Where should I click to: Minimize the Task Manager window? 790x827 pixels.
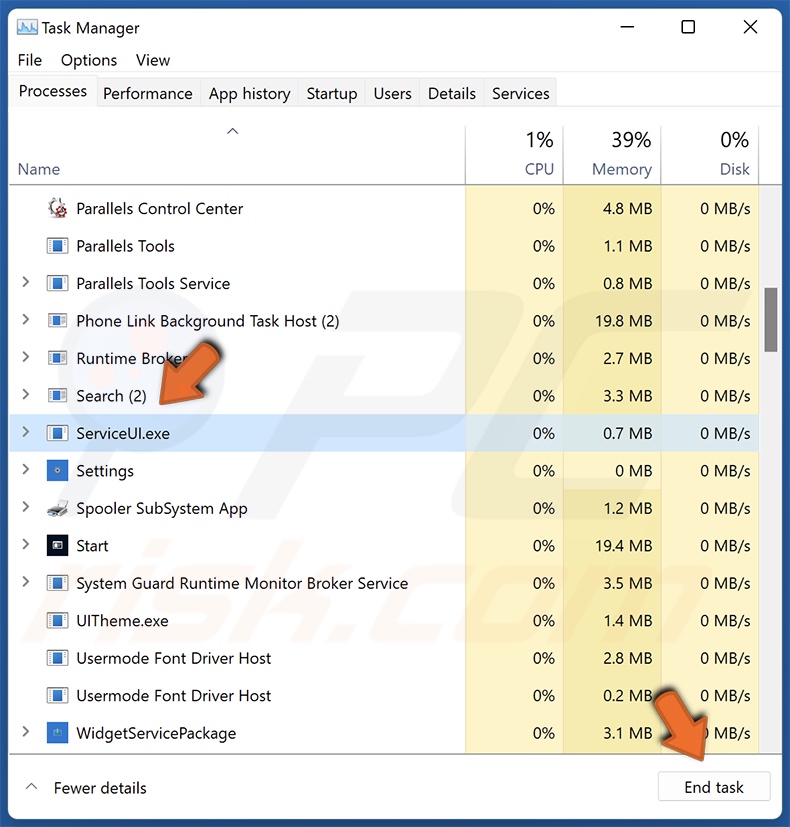(x=627, y=27)
